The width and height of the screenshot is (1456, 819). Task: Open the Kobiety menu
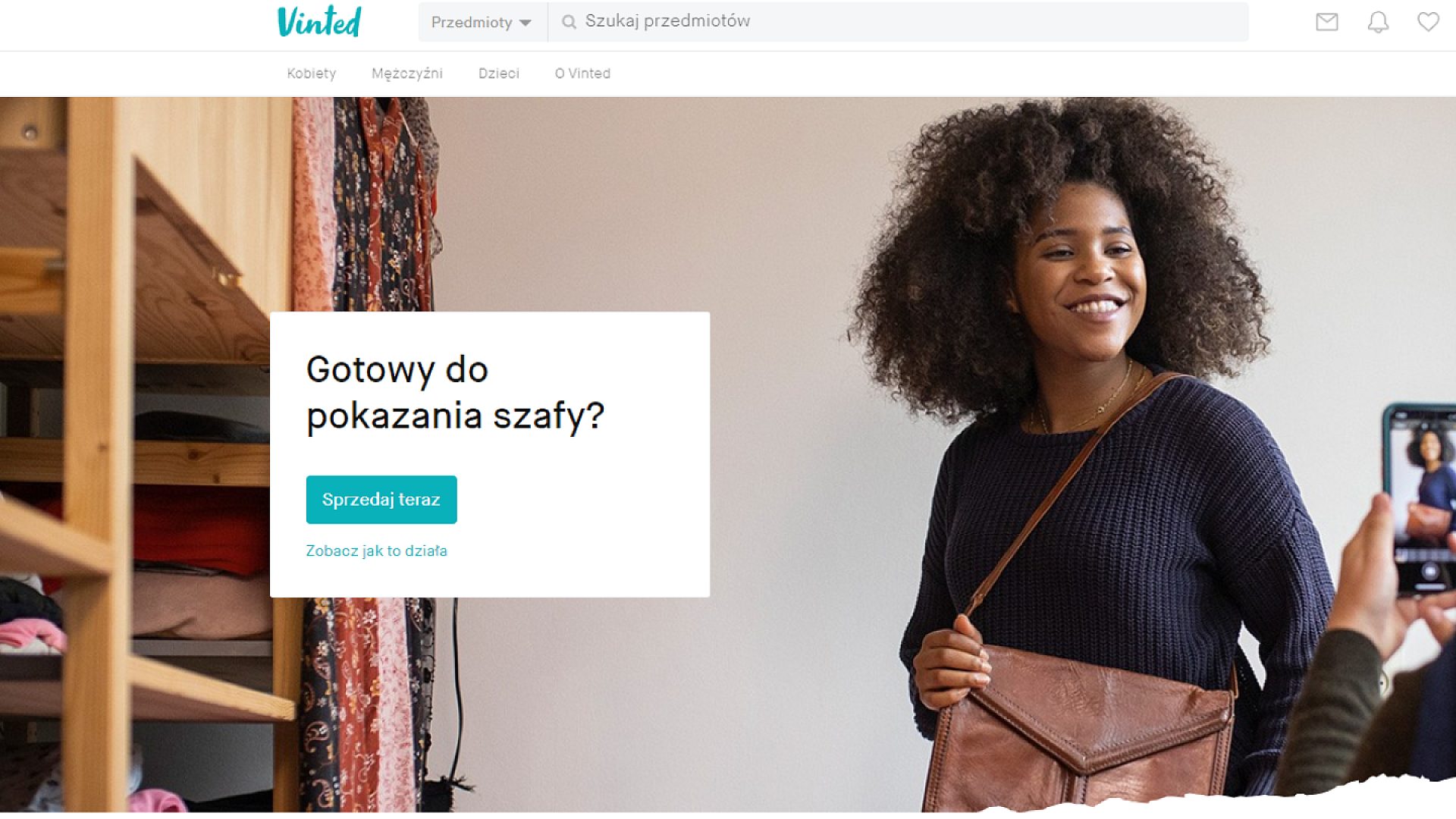(x=311, y=74)
